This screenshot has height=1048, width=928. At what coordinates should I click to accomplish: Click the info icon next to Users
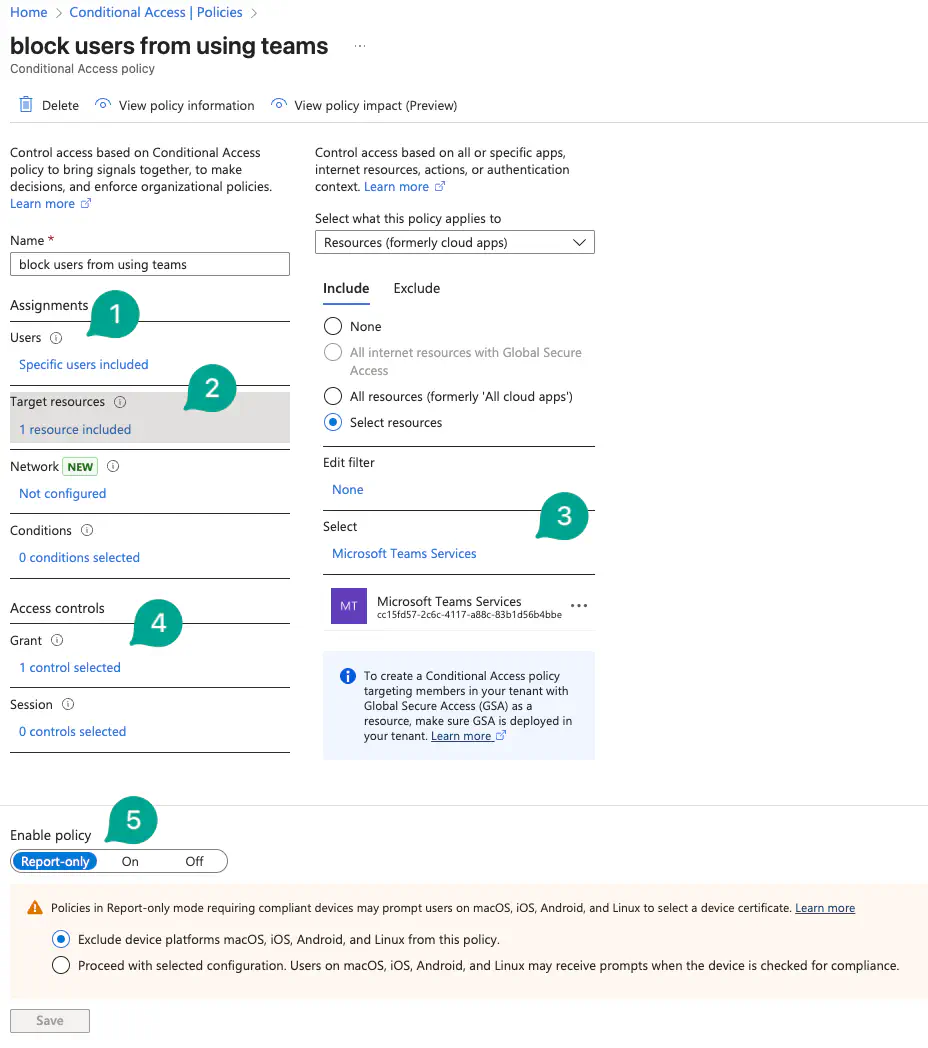pos(56,338)
